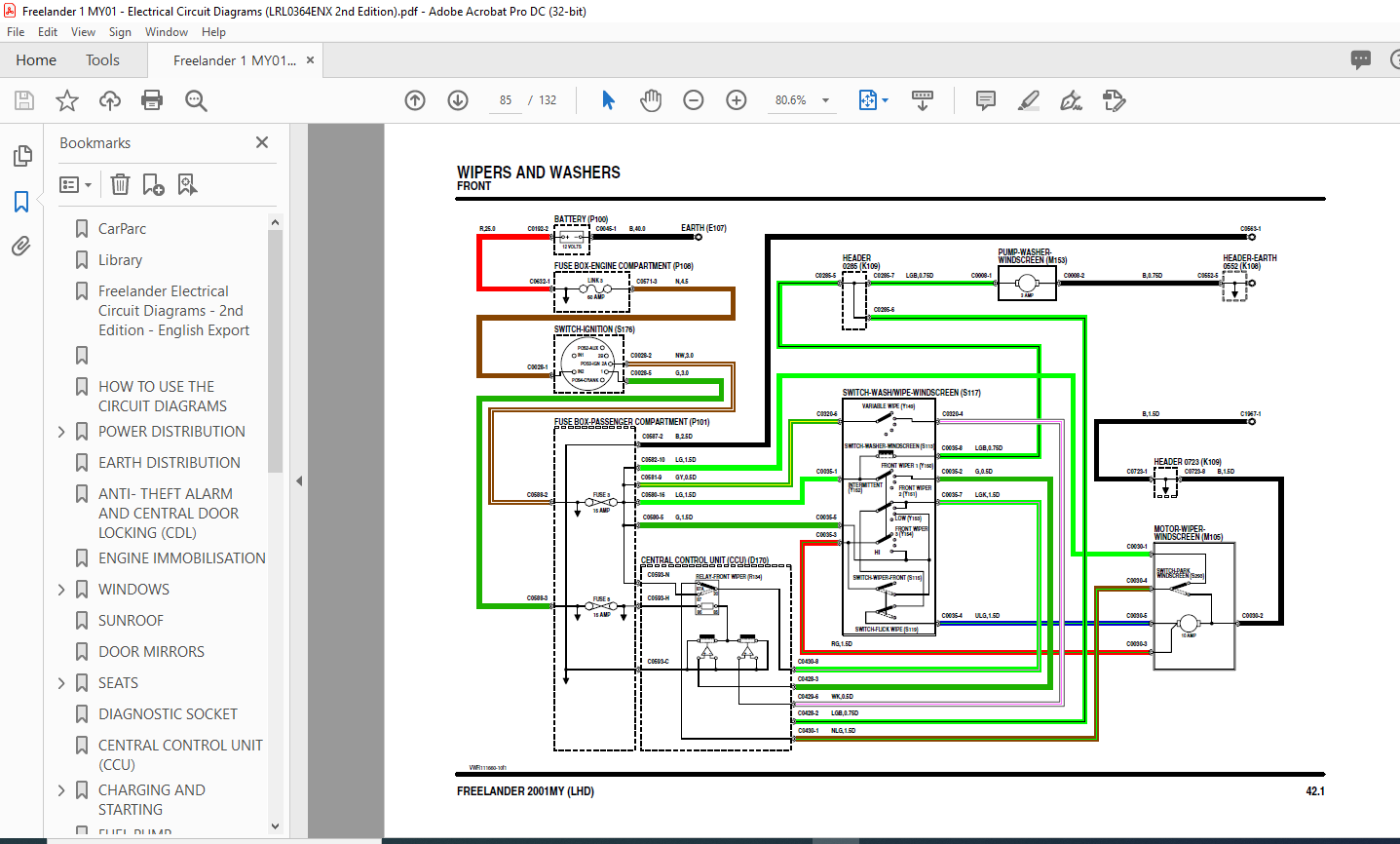Select the Freelander 1 MY01 document tab
This screenshot has width=1400, height=844.
tap(234, 60)
